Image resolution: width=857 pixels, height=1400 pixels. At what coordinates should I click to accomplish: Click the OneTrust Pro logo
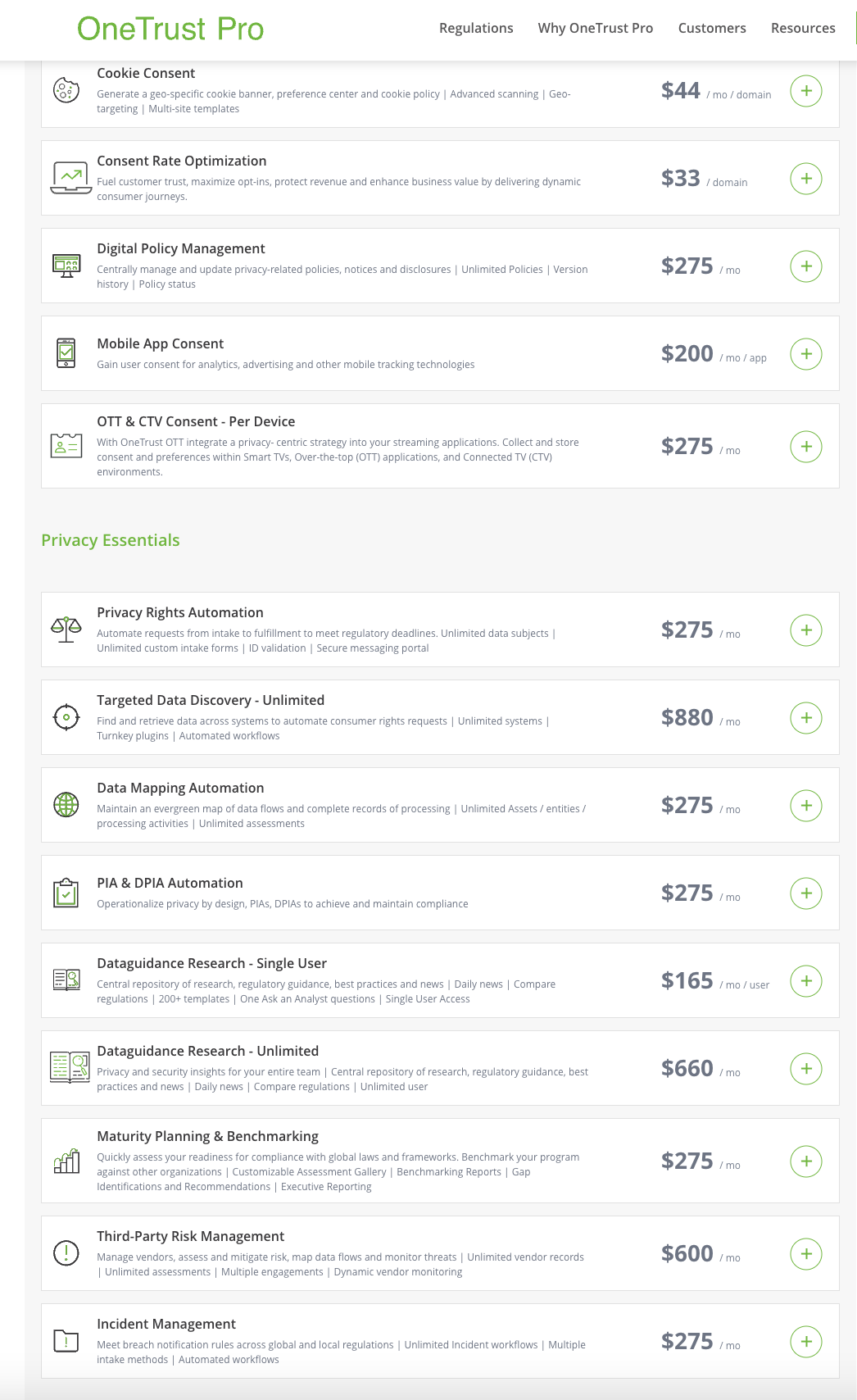(x=170, y=29)
